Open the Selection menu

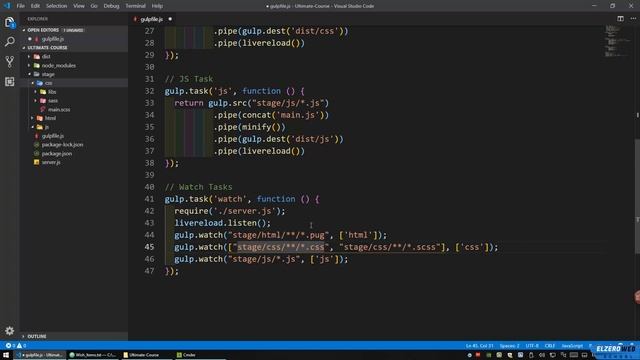point(56,6)
